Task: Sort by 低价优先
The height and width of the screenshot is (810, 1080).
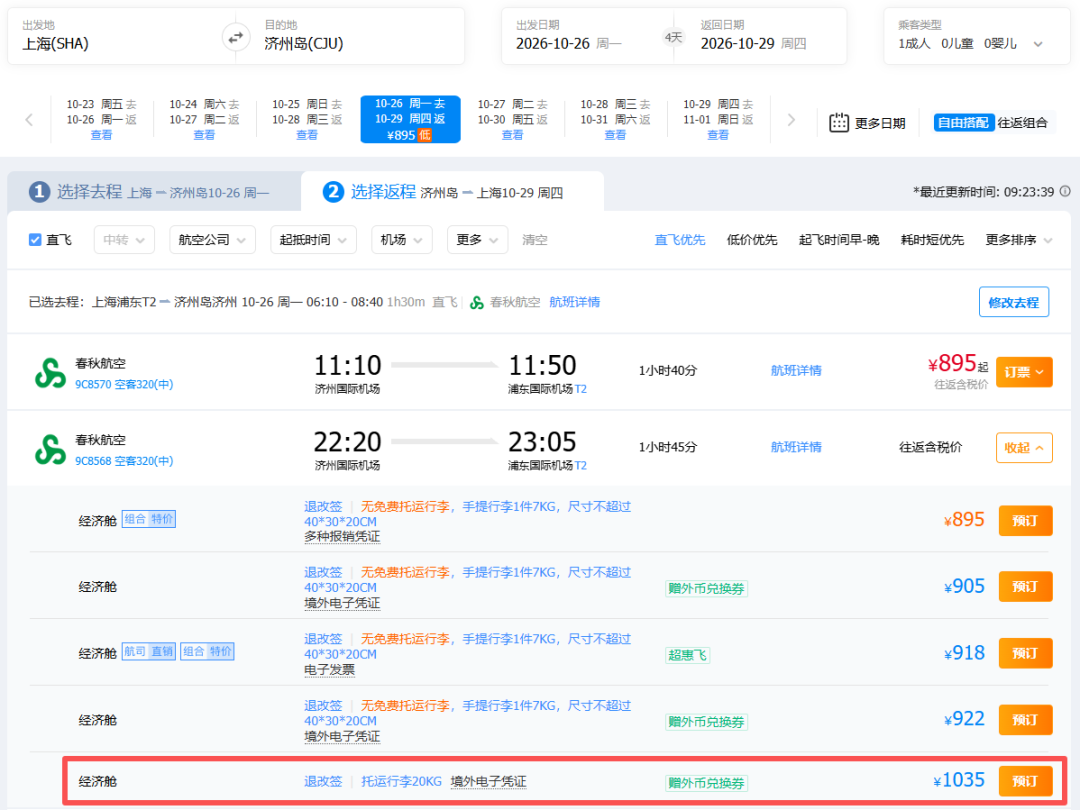Action: point(752,240)
